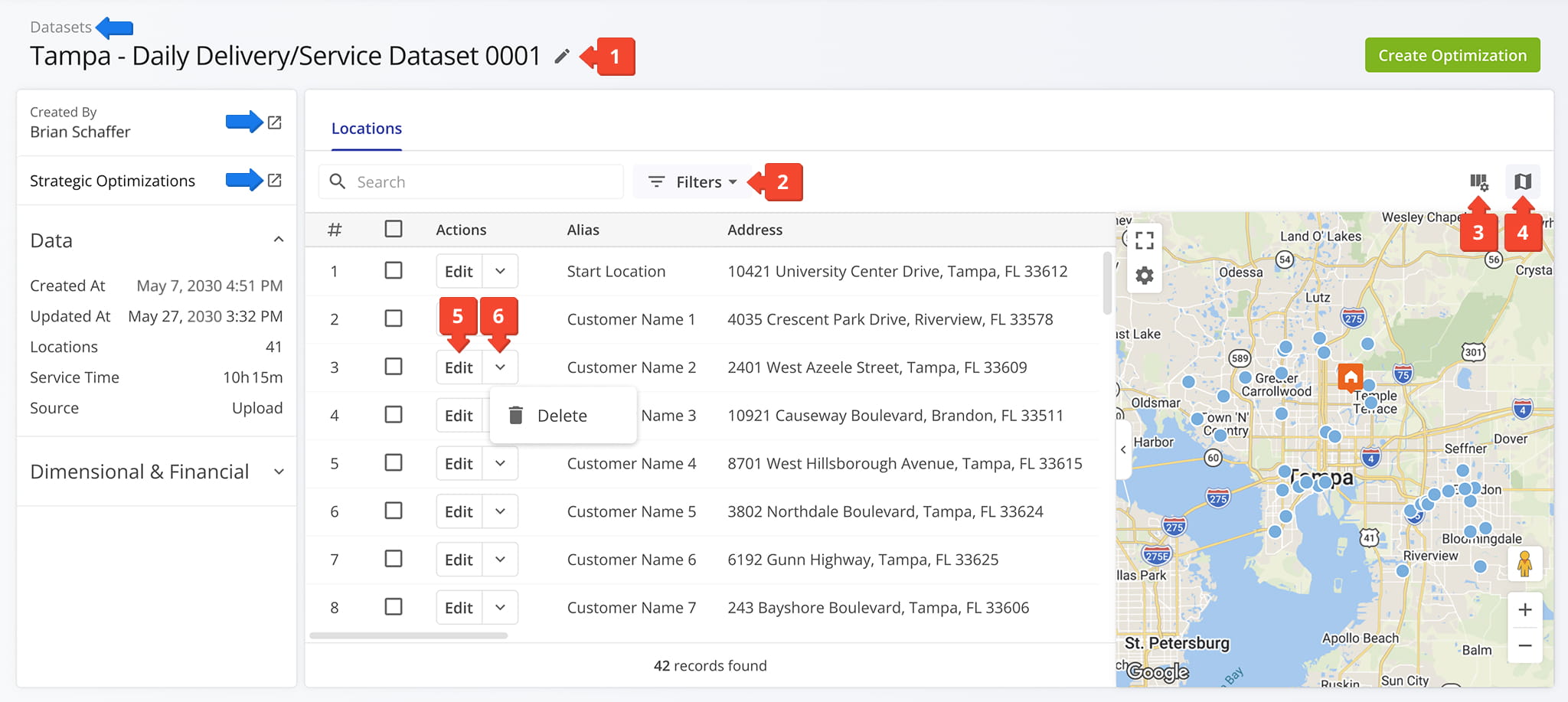Image resolution: width=1568 pixels, height=702 pixels.
Task: Open Created By external link icon
Action: pos(275,122)
